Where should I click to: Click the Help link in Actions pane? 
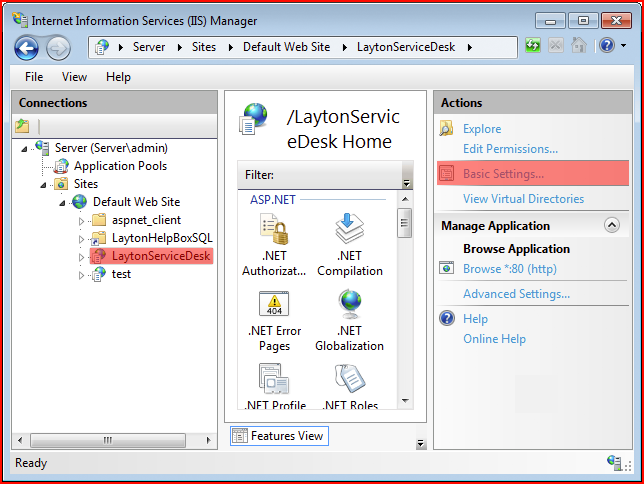coord(475,319)
